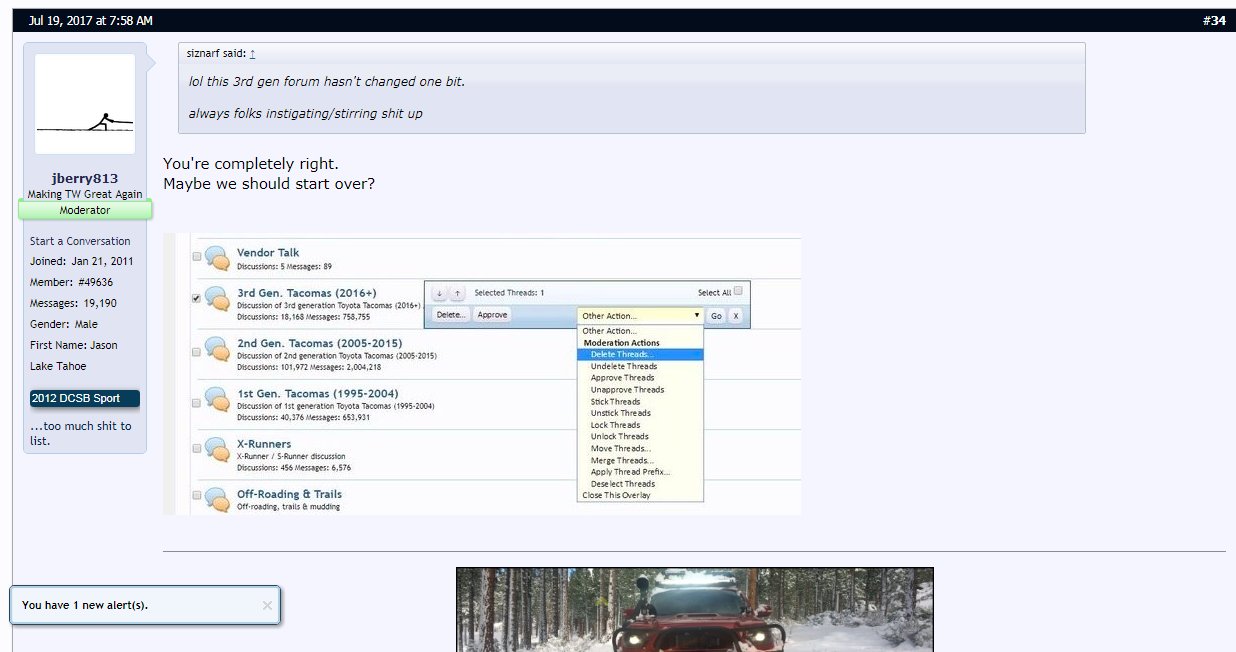This screenshot has width=1236, height=652.
Task: Choose Unstick Threads option
Action: pyautogui.click(x=620, y=413)
